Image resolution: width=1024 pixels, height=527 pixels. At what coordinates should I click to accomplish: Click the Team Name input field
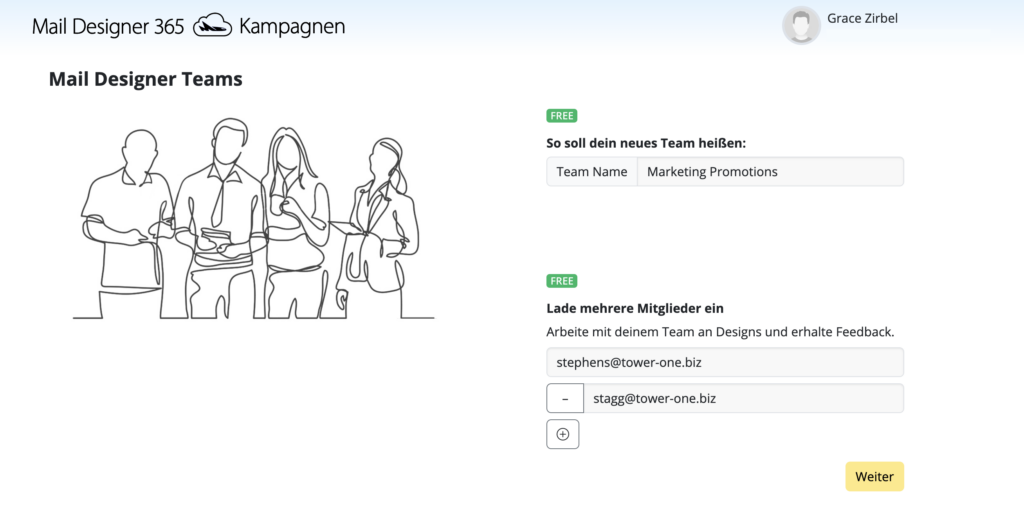coord(770,172)
